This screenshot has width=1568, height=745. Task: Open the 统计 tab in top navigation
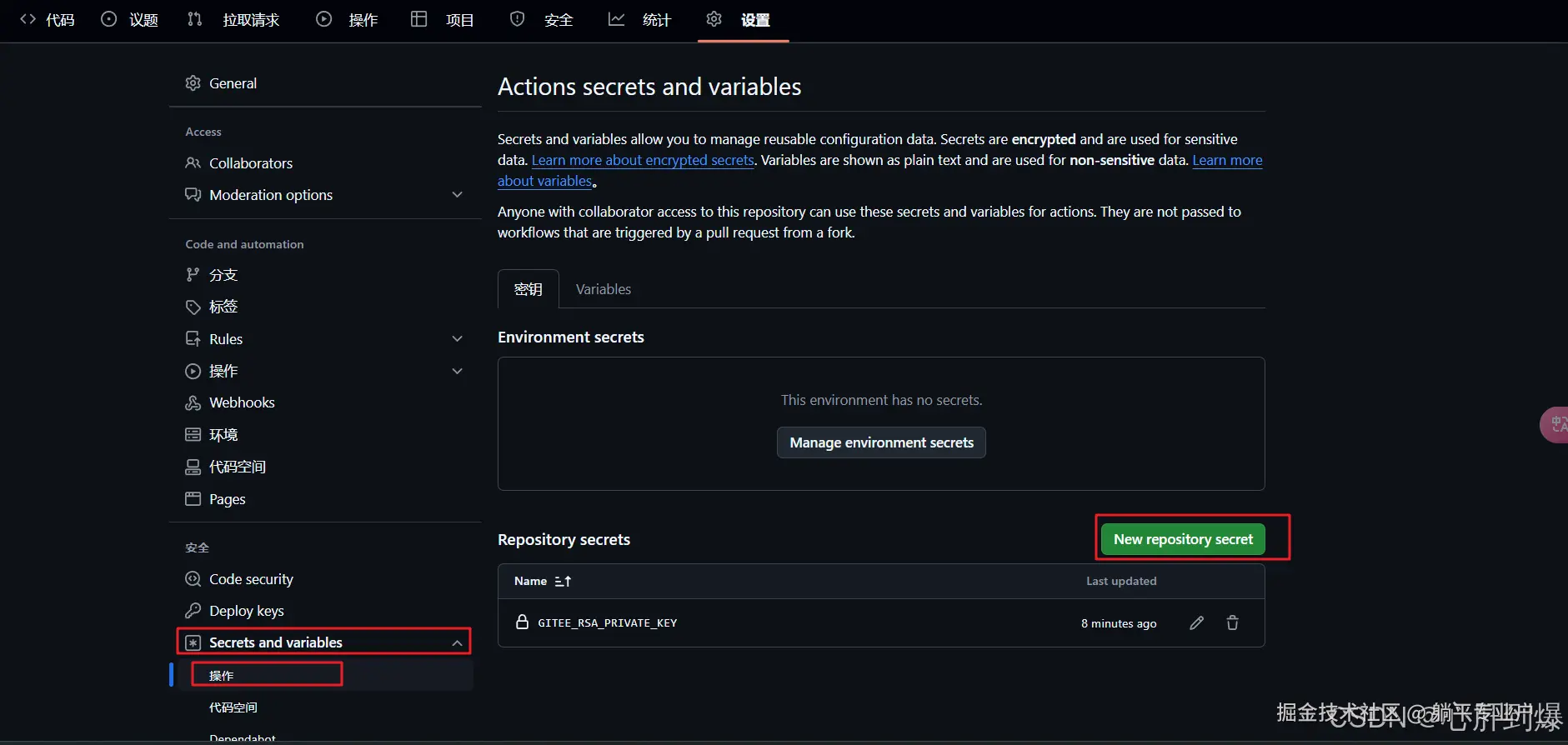pyautogui.click(x=640, y=20)
